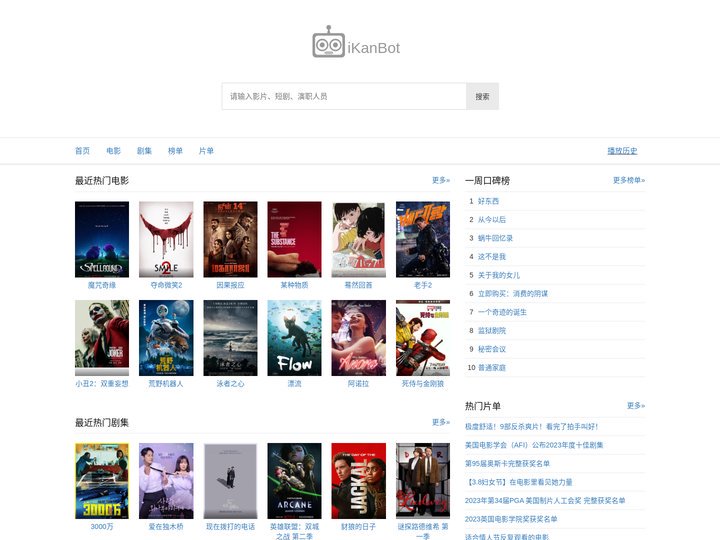Open playlist 极度舒适！9部反杀爽片
This screenshot has height=540, width=720.
[531, 427]
